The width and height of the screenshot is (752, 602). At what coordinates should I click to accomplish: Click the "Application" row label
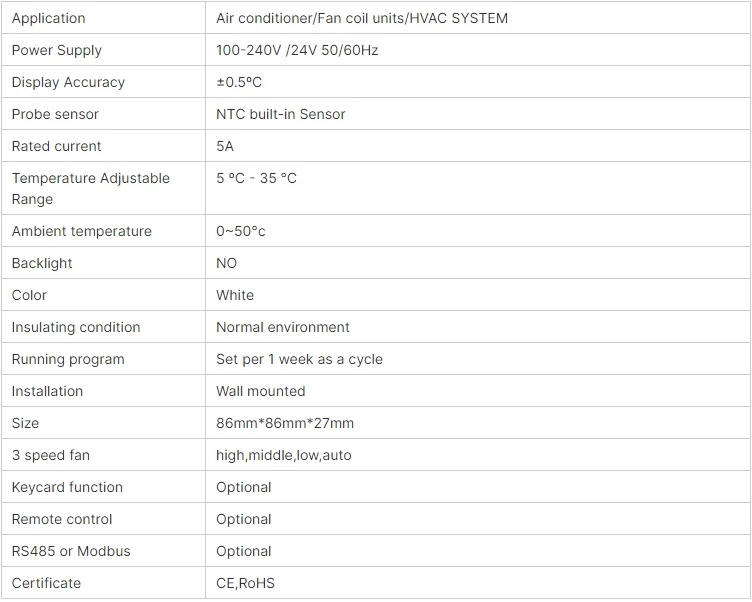coord(48,18)
